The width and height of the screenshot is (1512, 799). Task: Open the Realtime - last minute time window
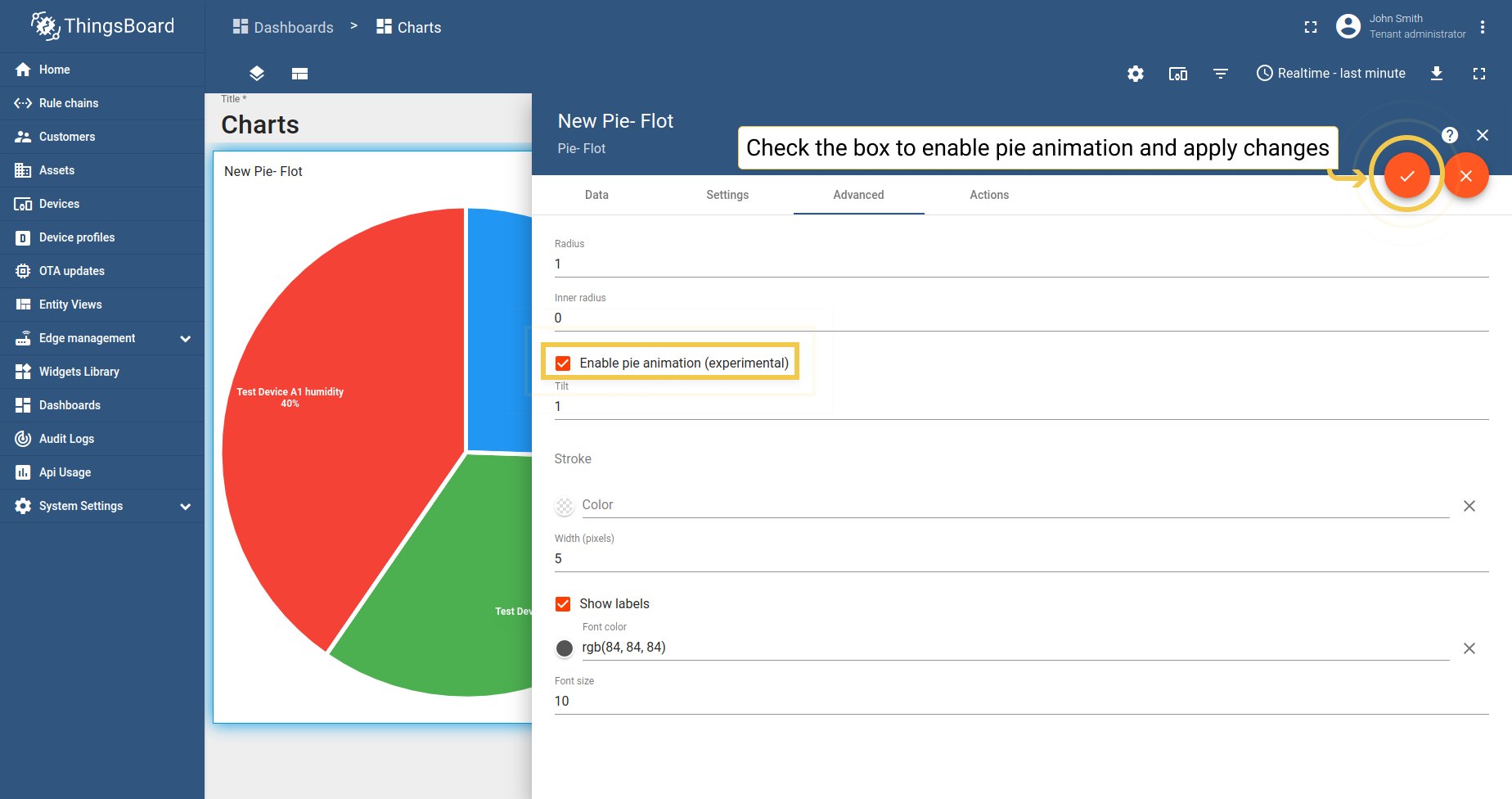pyautogui.click(x=1331, y=74)
